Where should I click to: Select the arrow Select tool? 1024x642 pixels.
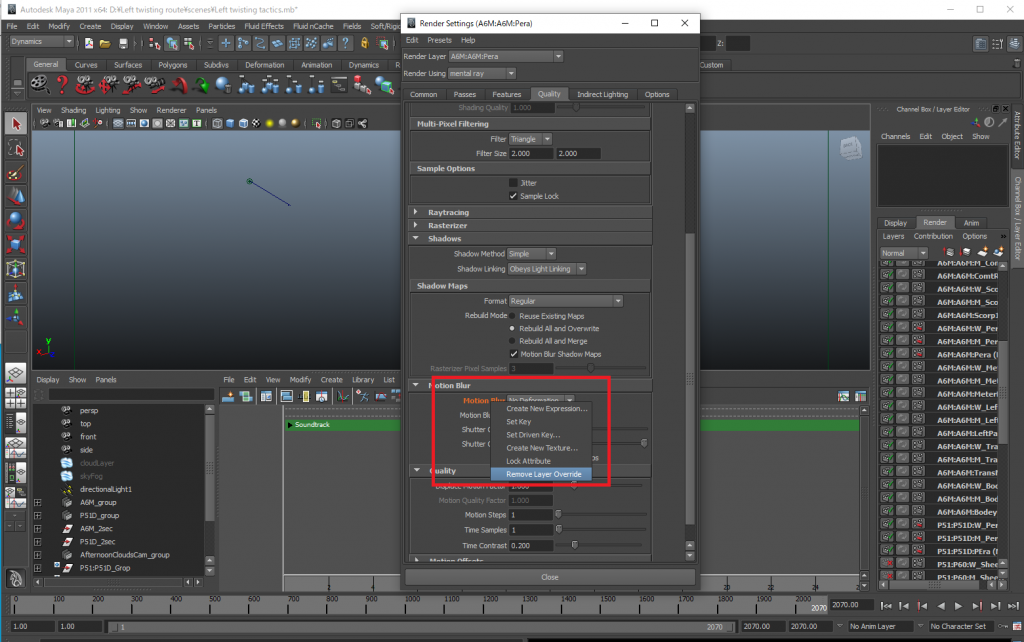[x=16, y=123]
